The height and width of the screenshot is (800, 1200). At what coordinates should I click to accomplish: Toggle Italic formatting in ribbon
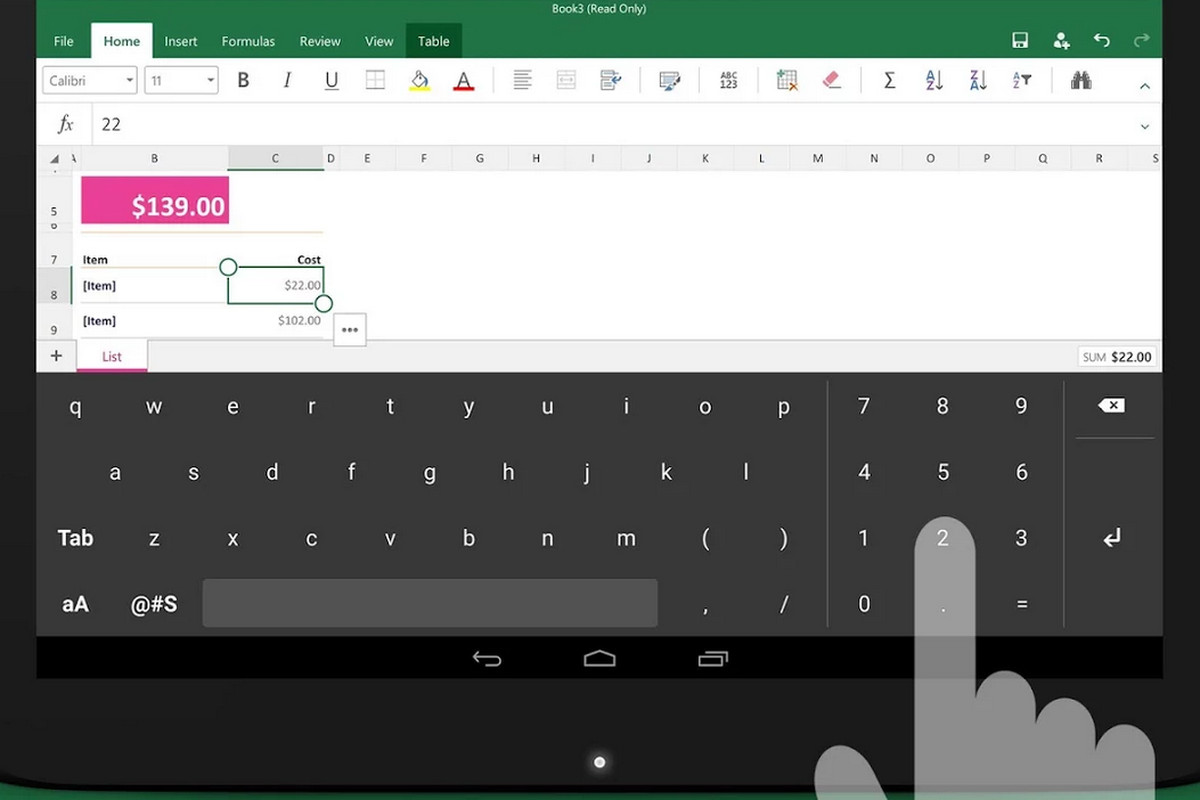[287, 81]
